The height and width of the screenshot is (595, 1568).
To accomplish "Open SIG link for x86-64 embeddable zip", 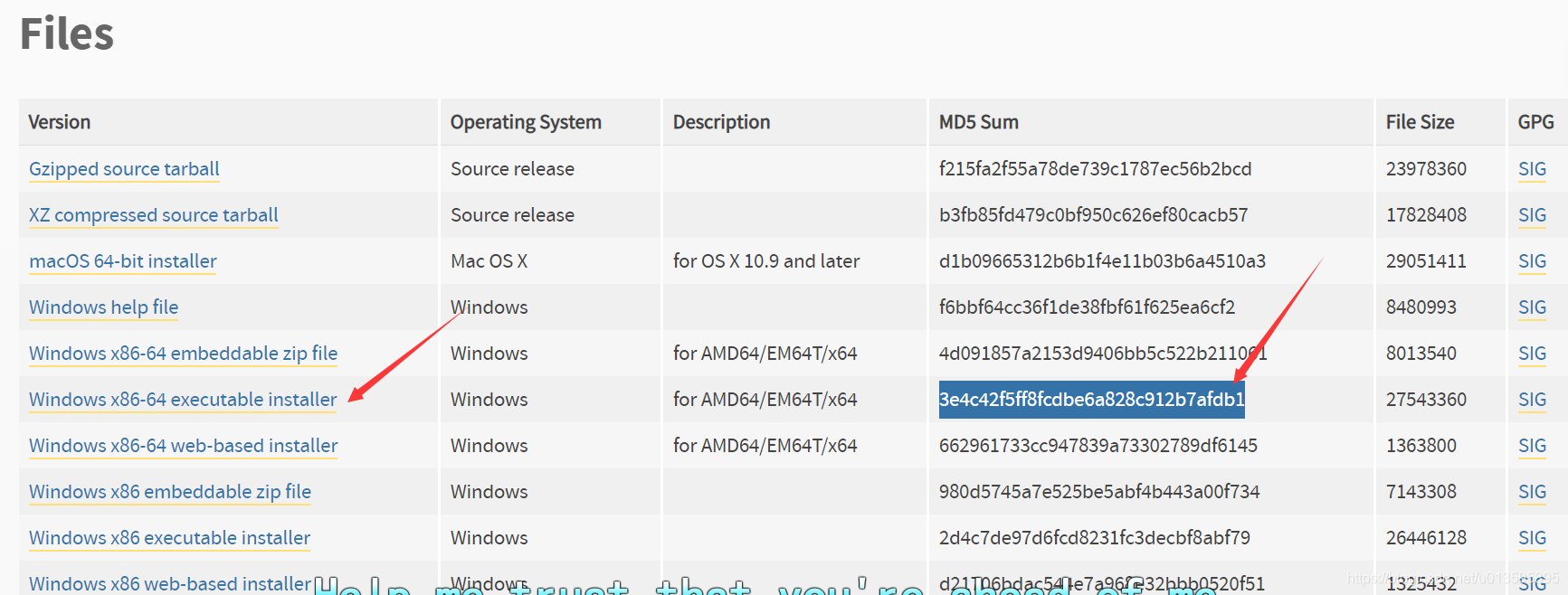I will coord(1533,354).
